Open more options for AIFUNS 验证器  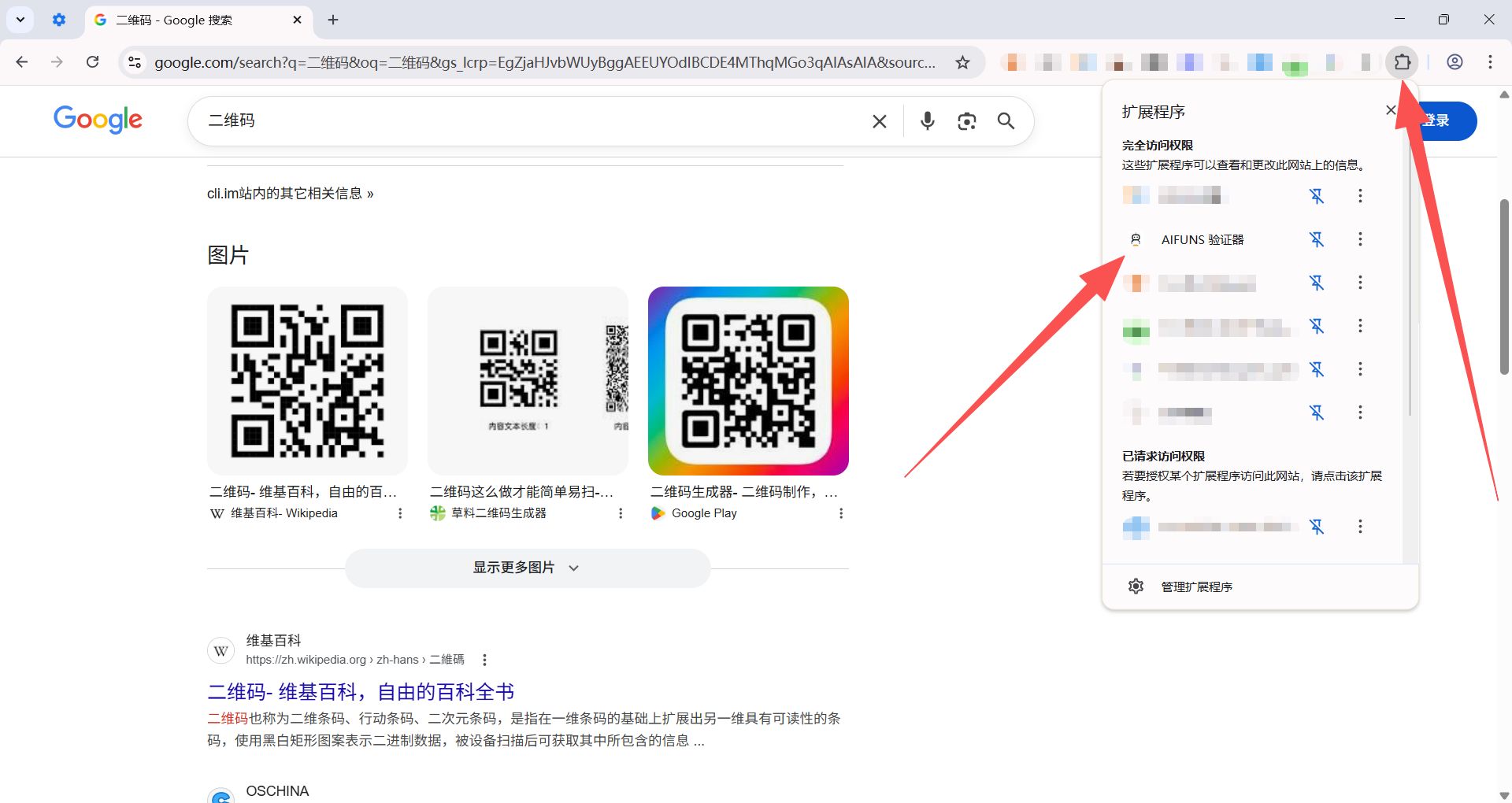(1360, 239)
